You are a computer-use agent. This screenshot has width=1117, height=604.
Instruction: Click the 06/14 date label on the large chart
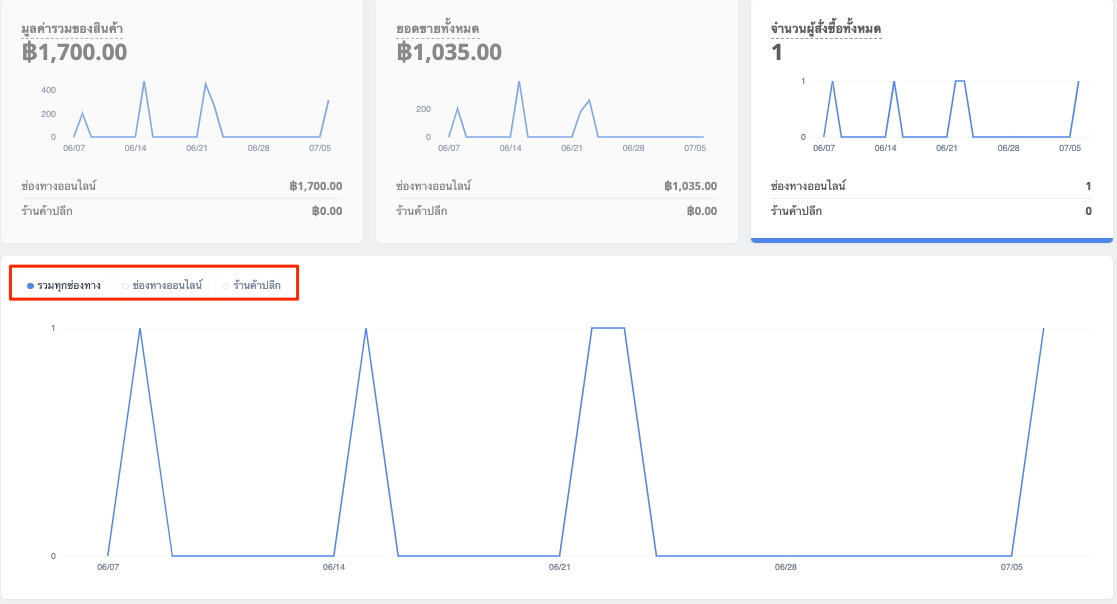(x=333, y=567)
